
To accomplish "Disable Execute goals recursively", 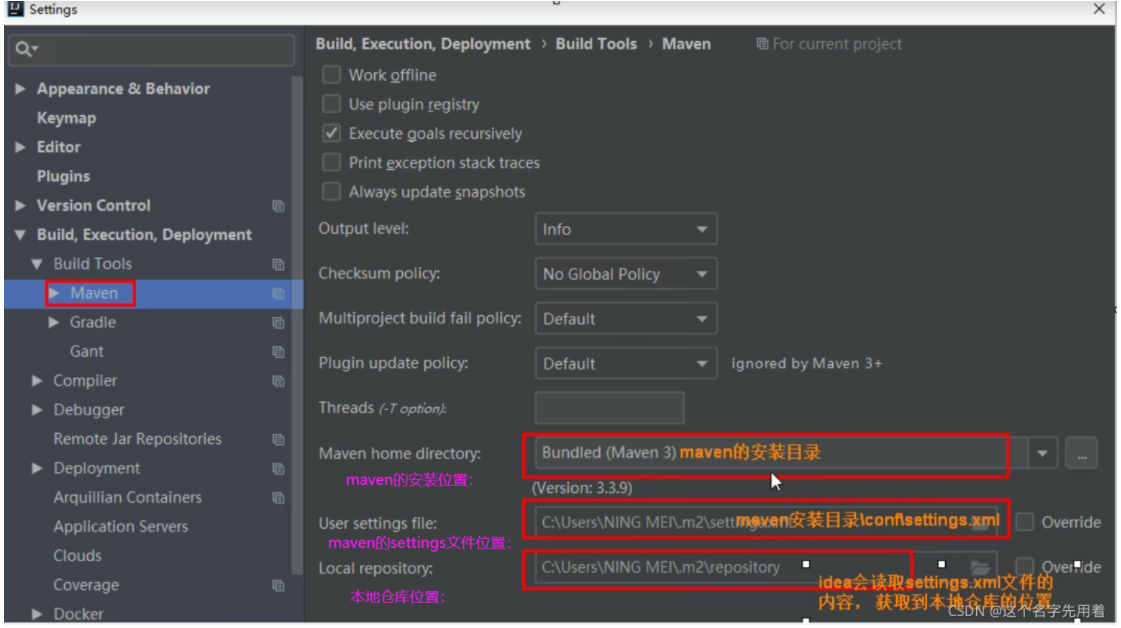I will (331, 133).
